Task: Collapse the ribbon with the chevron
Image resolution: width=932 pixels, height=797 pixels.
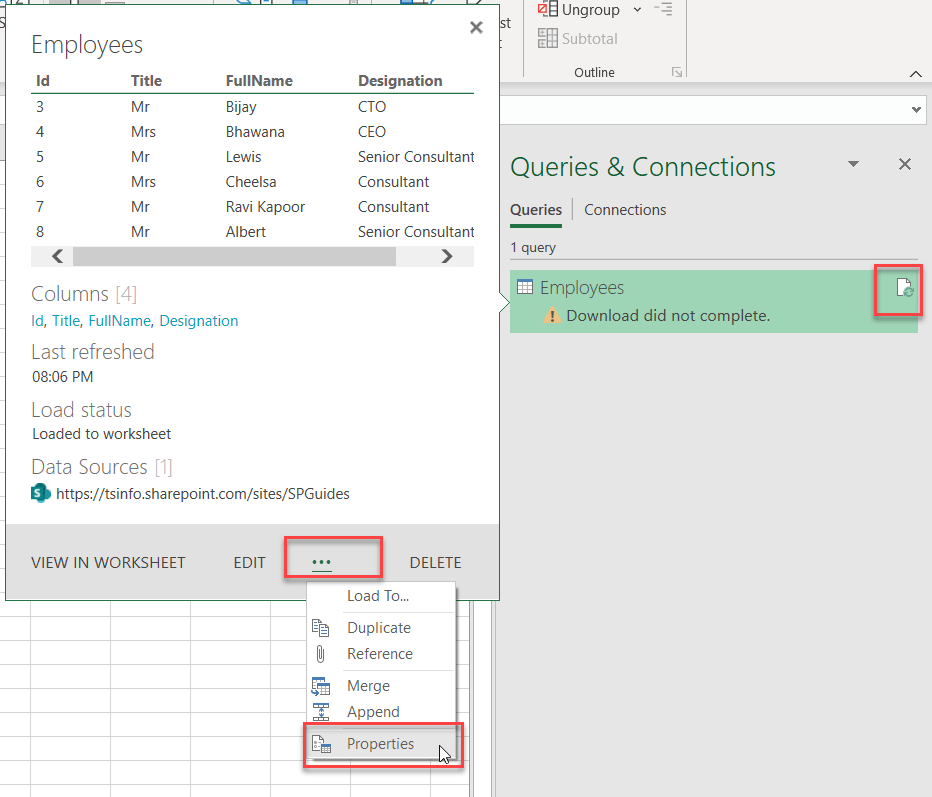Action: [x=915, y=73]
